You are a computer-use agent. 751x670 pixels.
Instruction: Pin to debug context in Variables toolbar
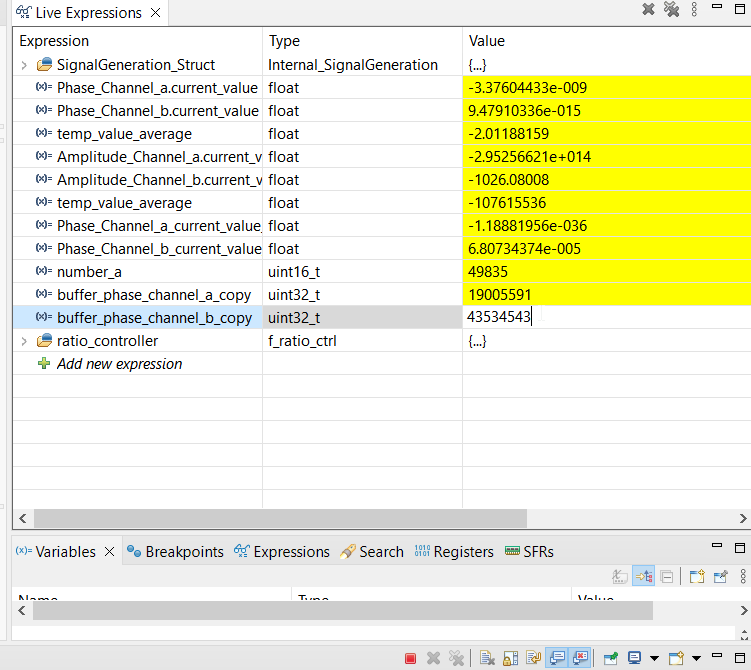(720, 577)
